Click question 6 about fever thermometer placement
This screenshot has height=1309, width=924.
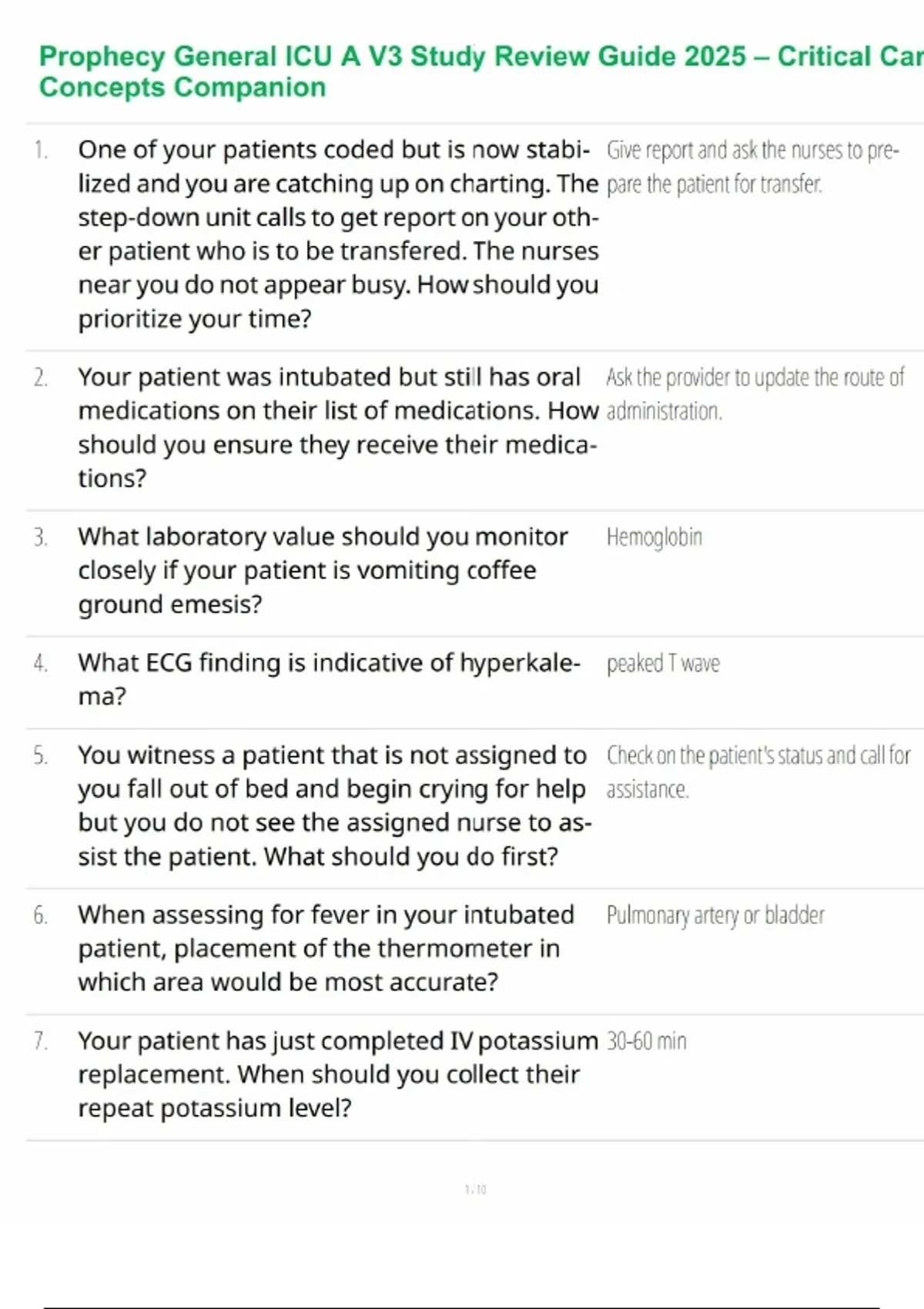(325, 949)
